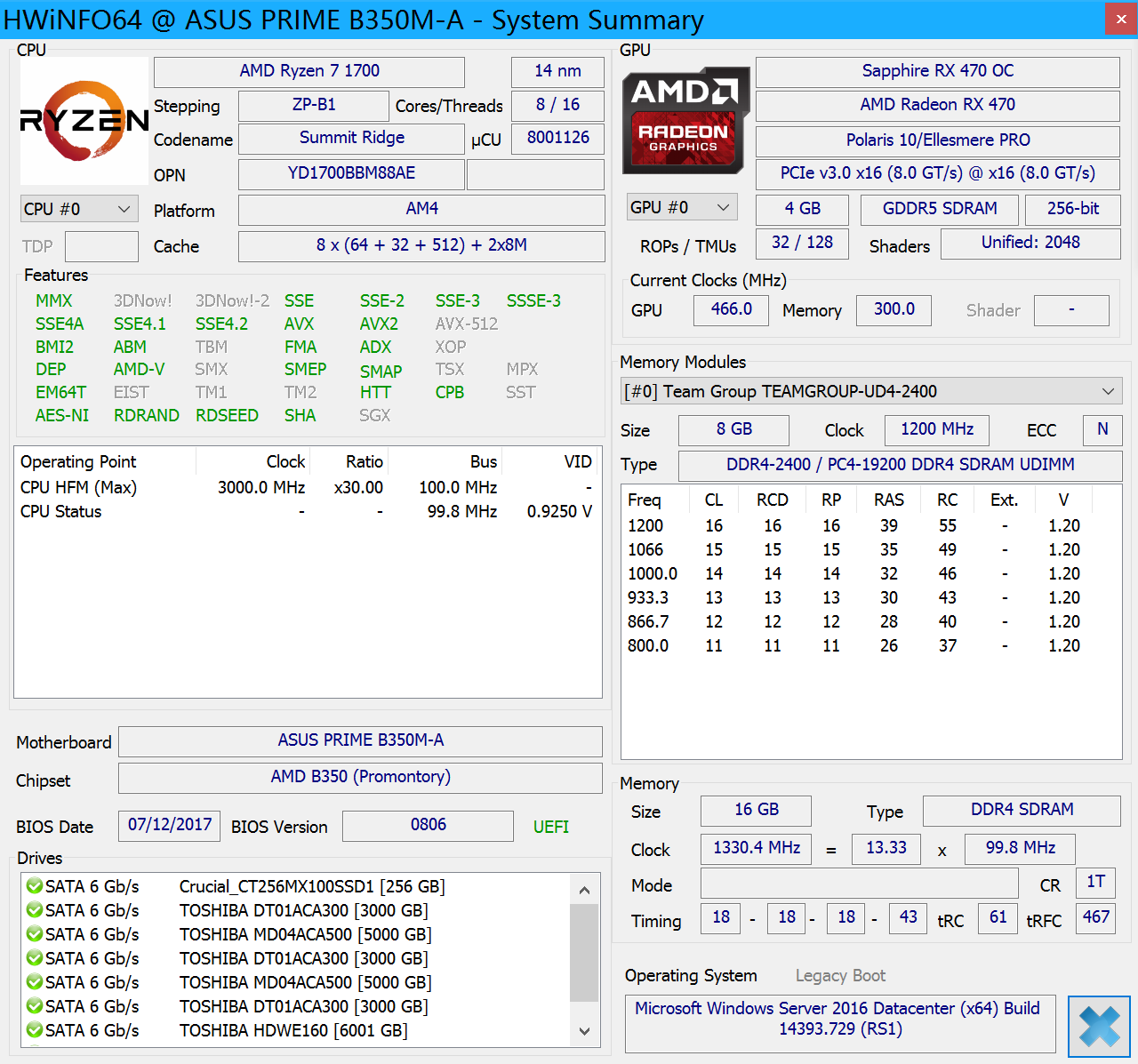Click the GPU memory clock 300.0 field
The image size is (1138, 1064).
click(894, 309)
